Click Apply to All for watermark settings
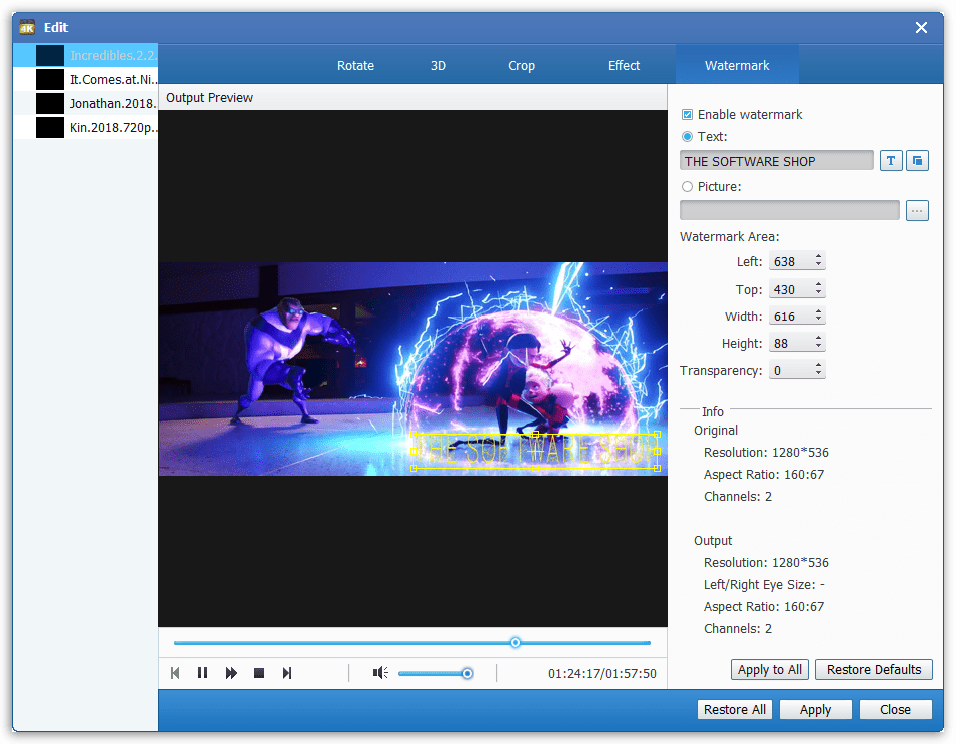This screenshot has height=744, width=956. point(769,669)
